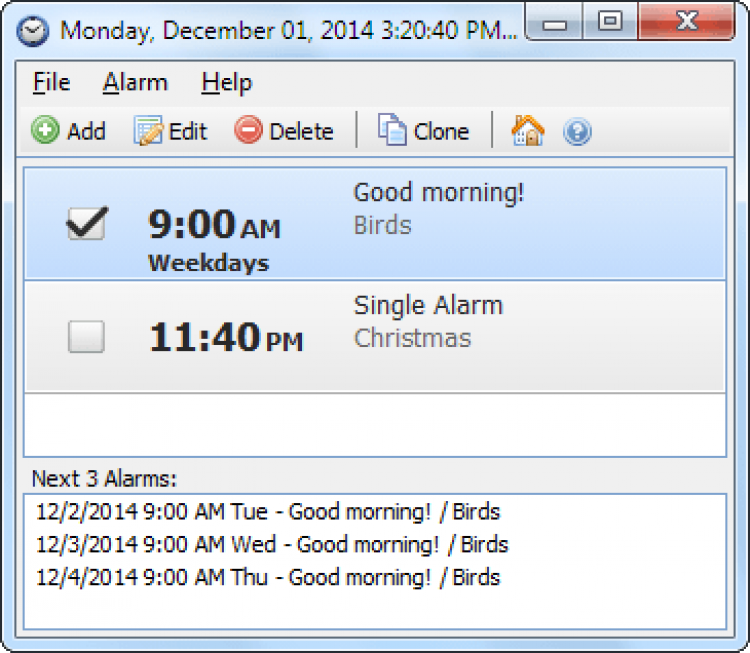750x653 pixels.
Task: Click the clock icon in title bar
Action: [33, 29]
